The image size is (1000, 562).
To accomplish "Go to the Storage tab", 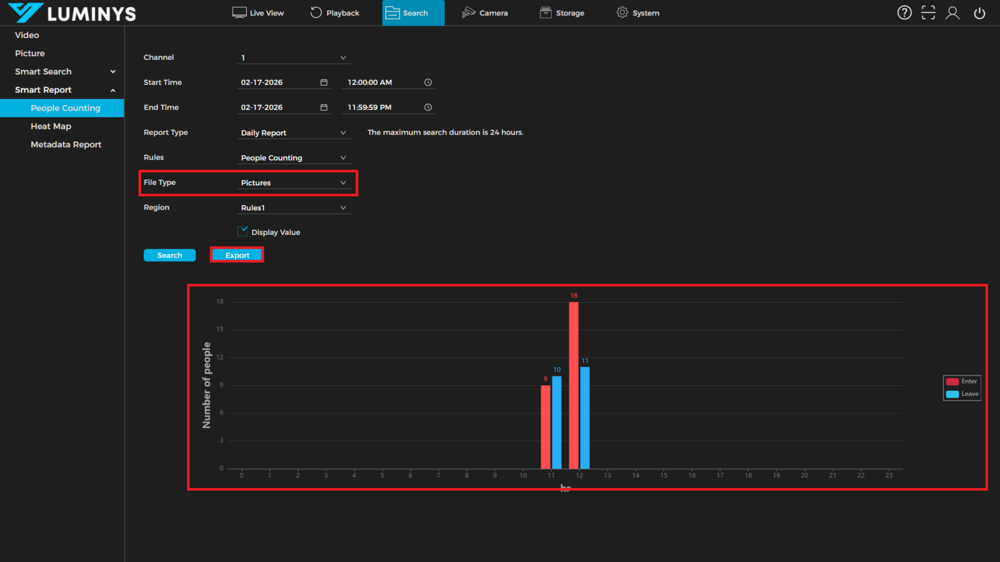I will pyautogui.click(x=561, y=13).
